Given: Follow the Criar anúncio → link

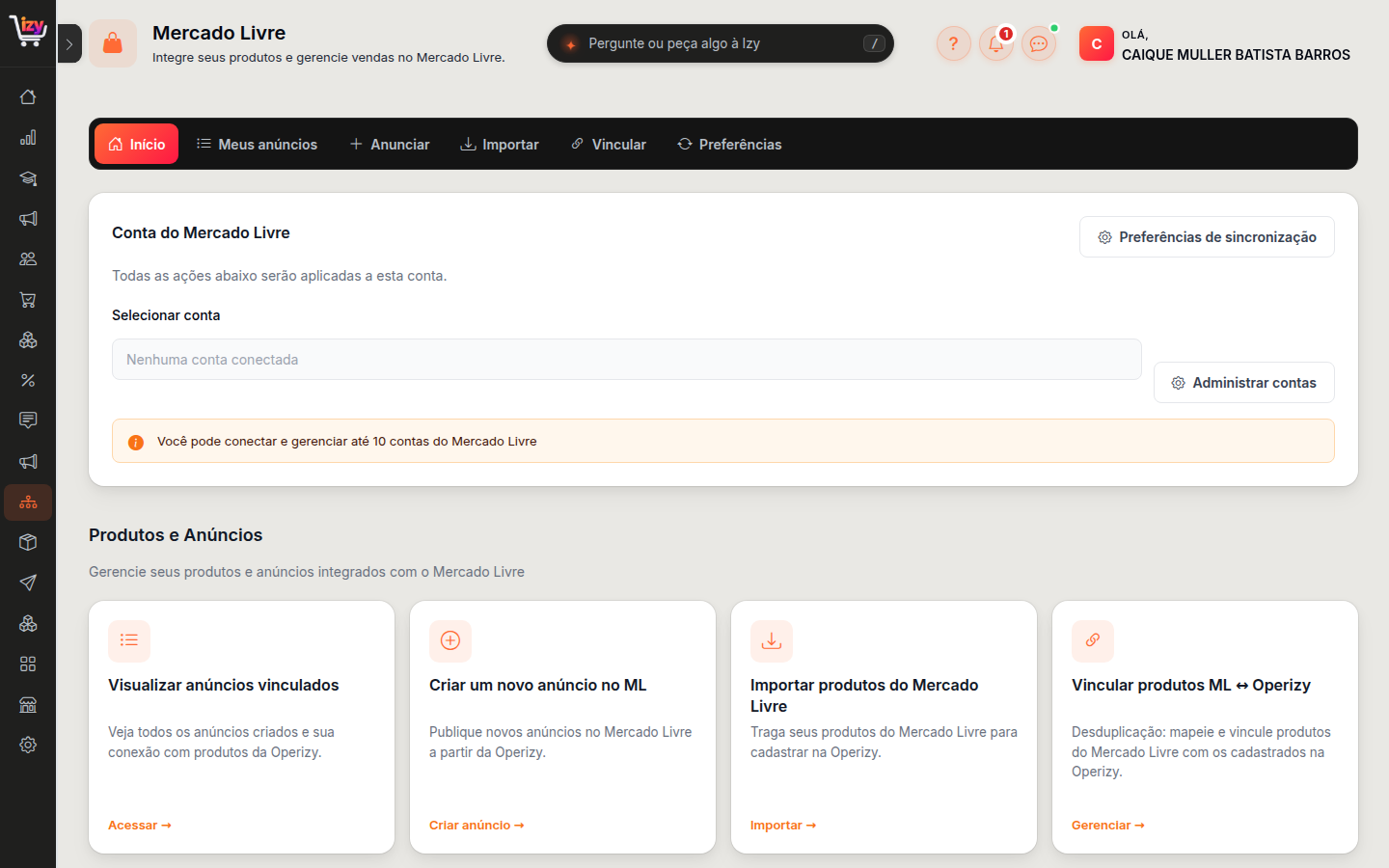Looking at the screenshot, I should (x=477, y=826).
